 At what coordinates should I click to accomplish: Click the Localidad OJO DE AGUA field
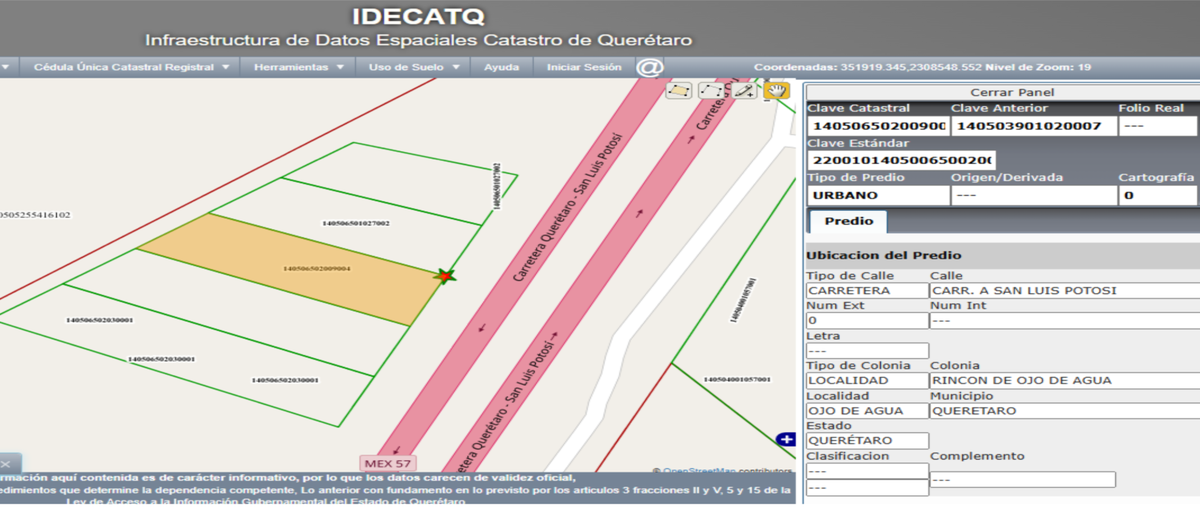[867, 411]
